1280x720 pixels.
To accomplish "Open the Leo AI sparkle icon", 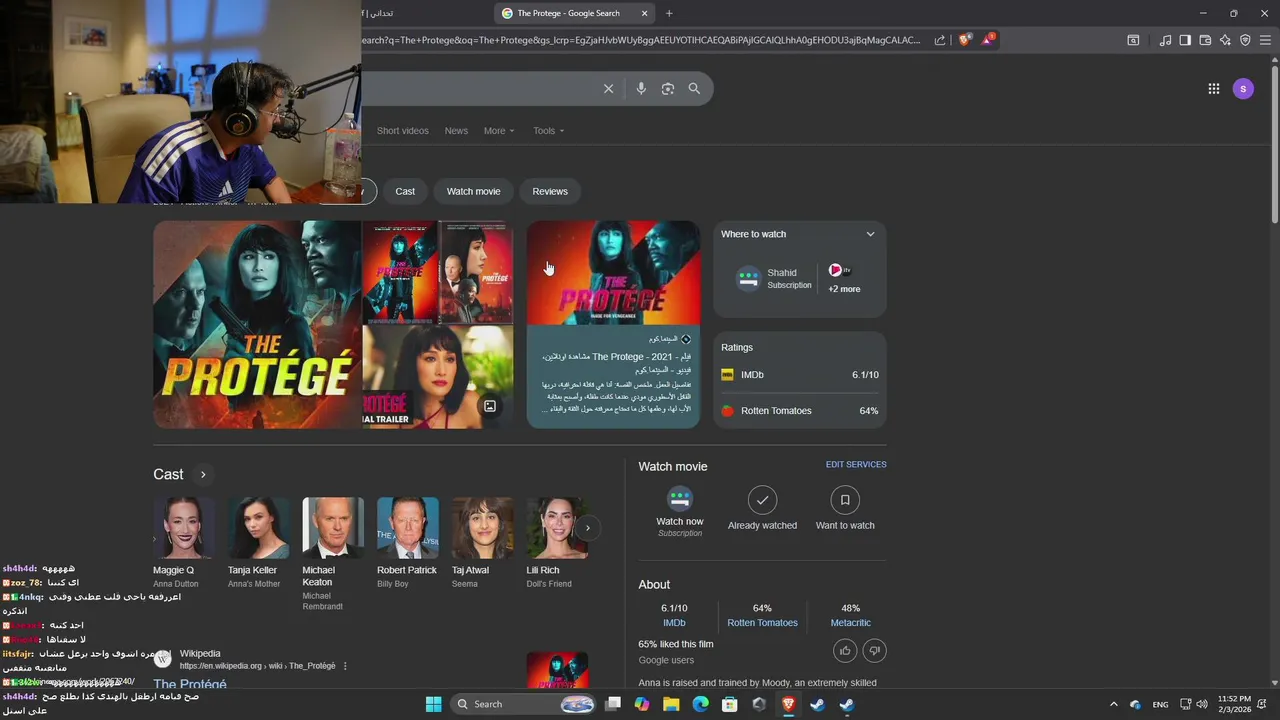I will click(x=1225, y=40).
